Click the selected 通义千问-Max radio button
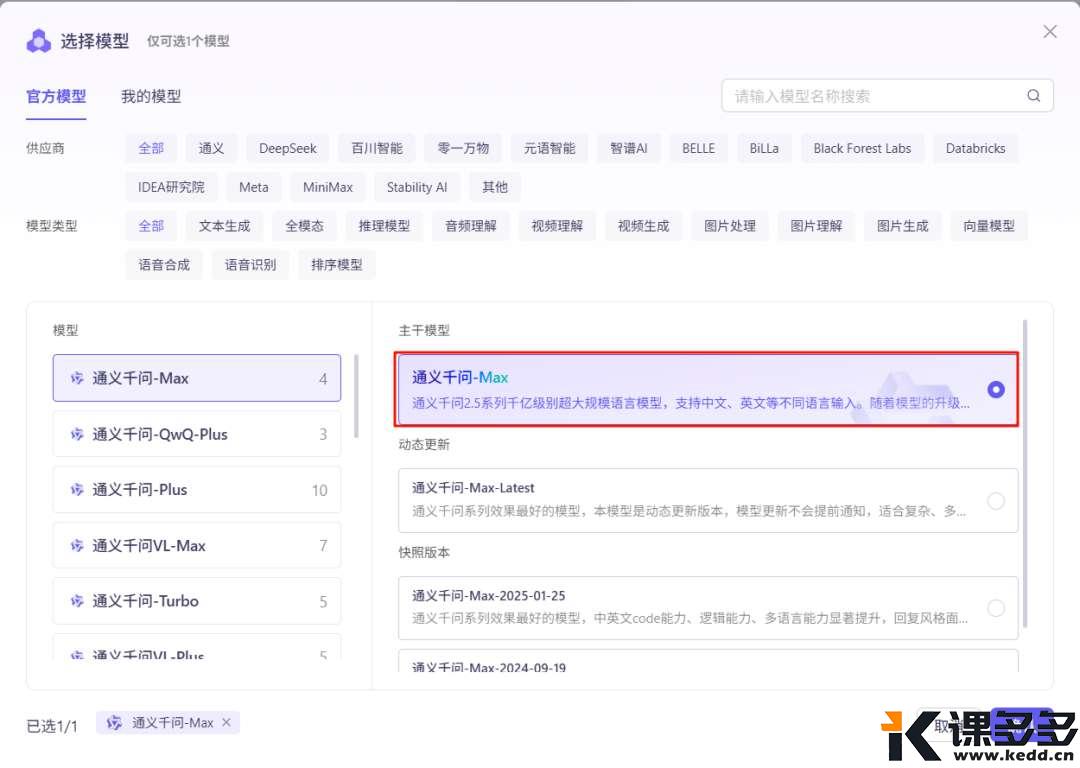 (x=996, y=391)
